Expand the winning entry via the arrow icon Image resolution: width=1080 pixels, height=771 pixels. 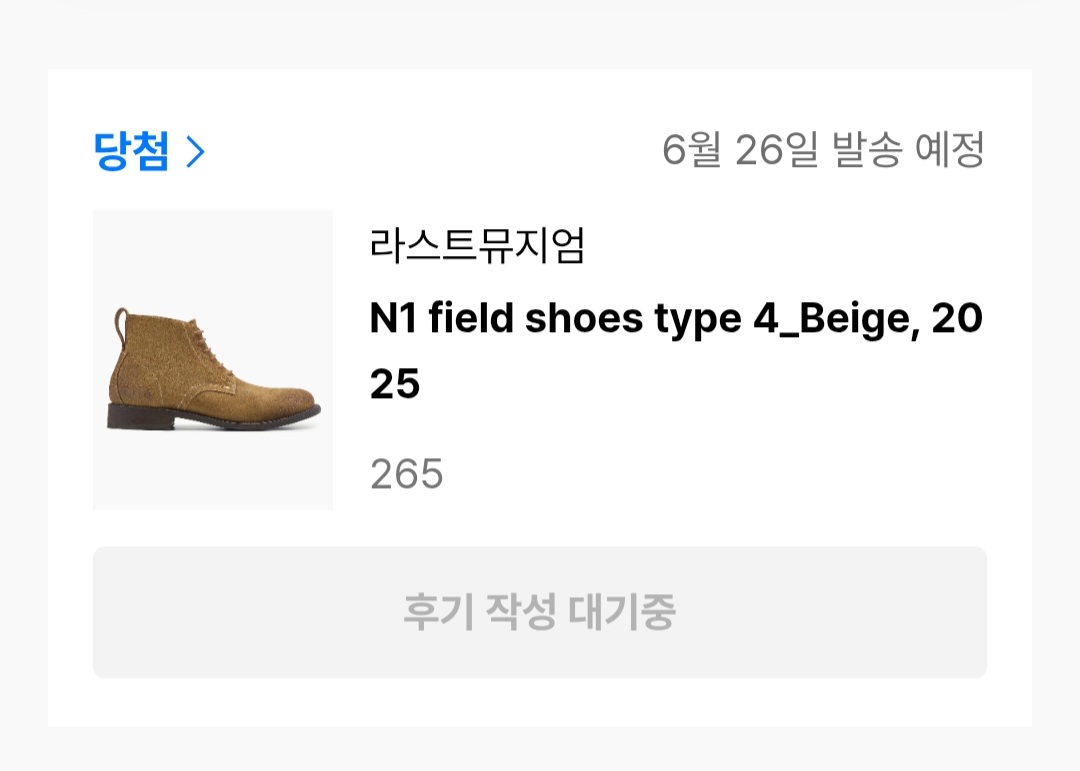(196, 151)
